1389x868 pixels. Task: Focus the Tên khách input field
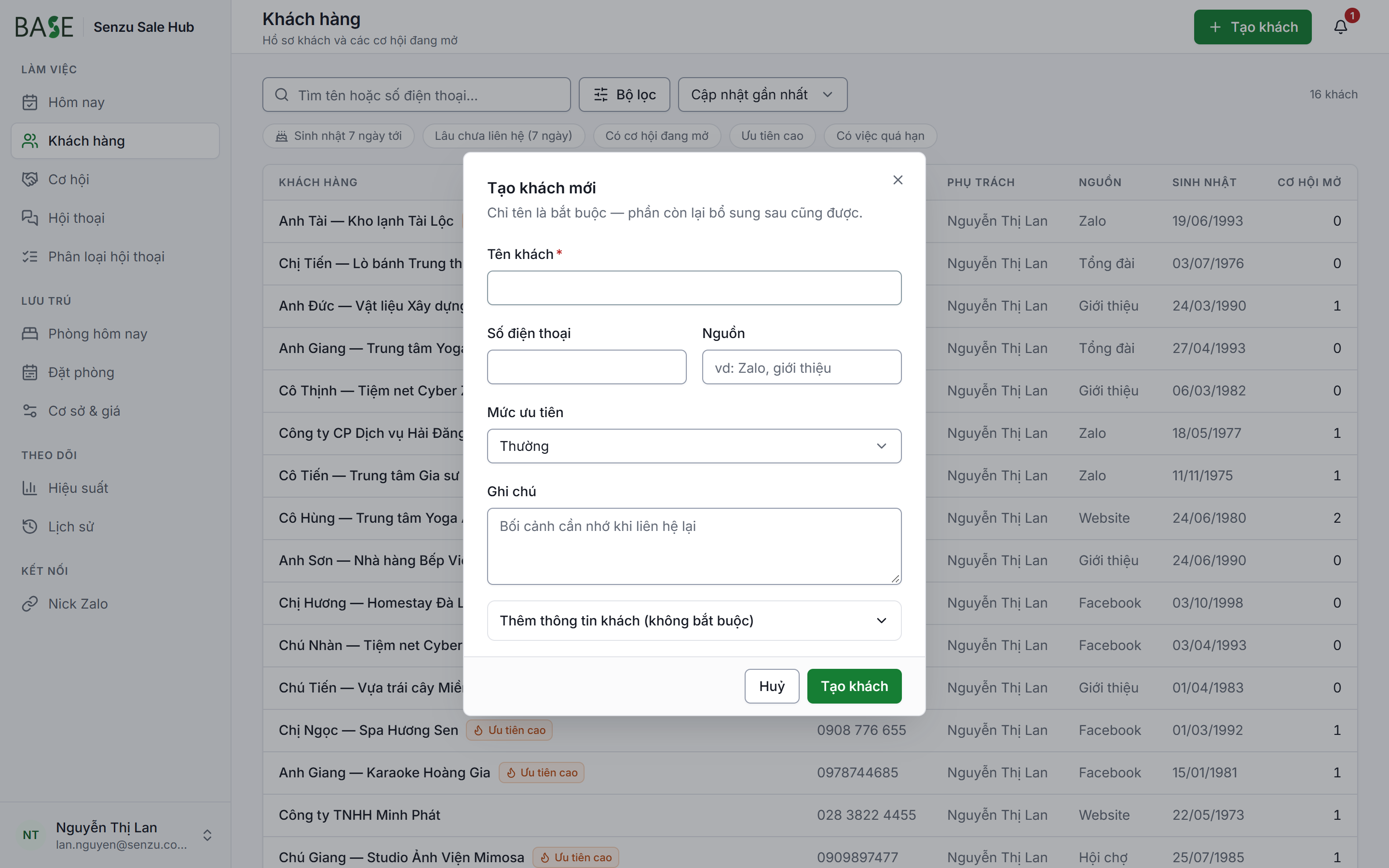click(x=694, y=287)
